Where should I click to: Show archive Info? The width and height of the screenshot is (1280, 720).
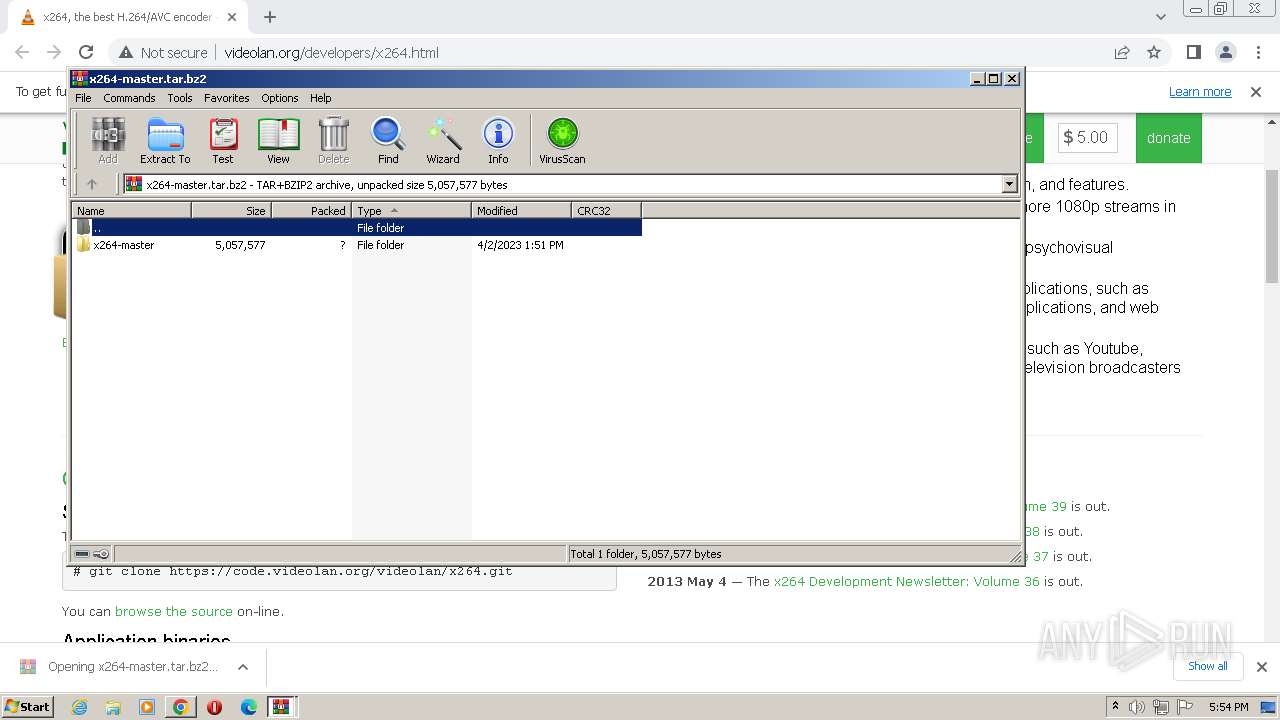click(x=498, y=140)
